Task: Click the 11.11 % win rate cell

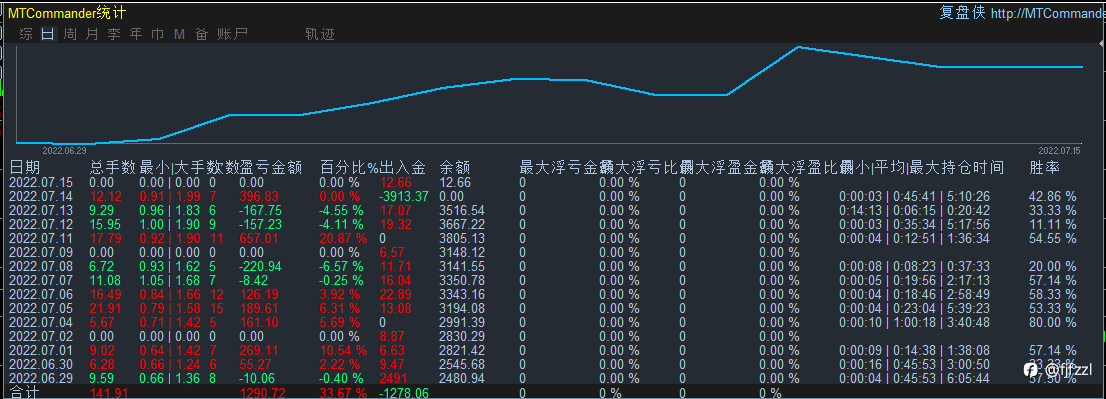Action: pos(1053,225)
